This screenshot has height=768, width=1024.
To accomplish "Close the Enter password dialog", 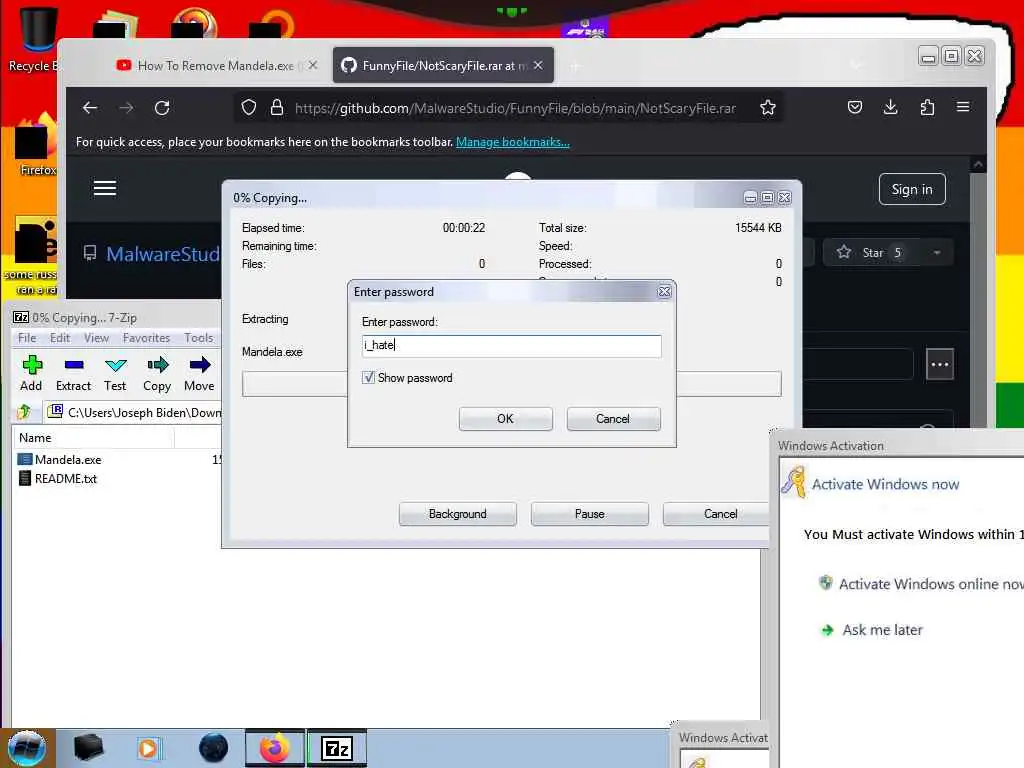I will tap(665, 291).
